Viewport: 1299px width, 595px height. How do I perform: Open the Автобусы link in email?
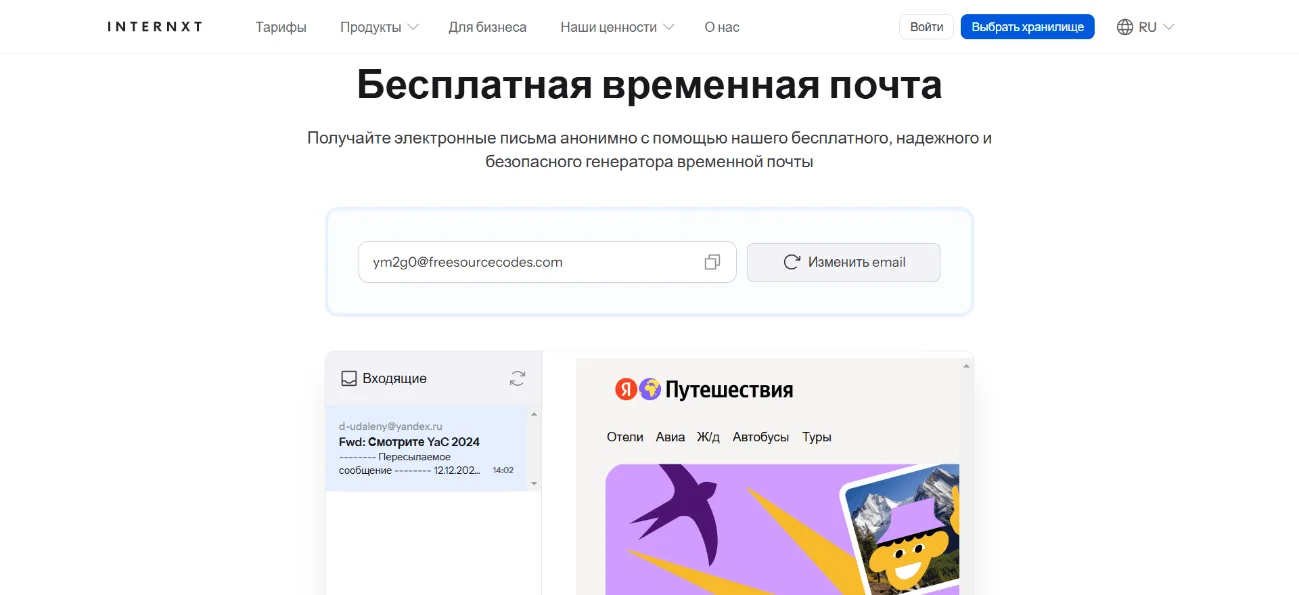761,437
